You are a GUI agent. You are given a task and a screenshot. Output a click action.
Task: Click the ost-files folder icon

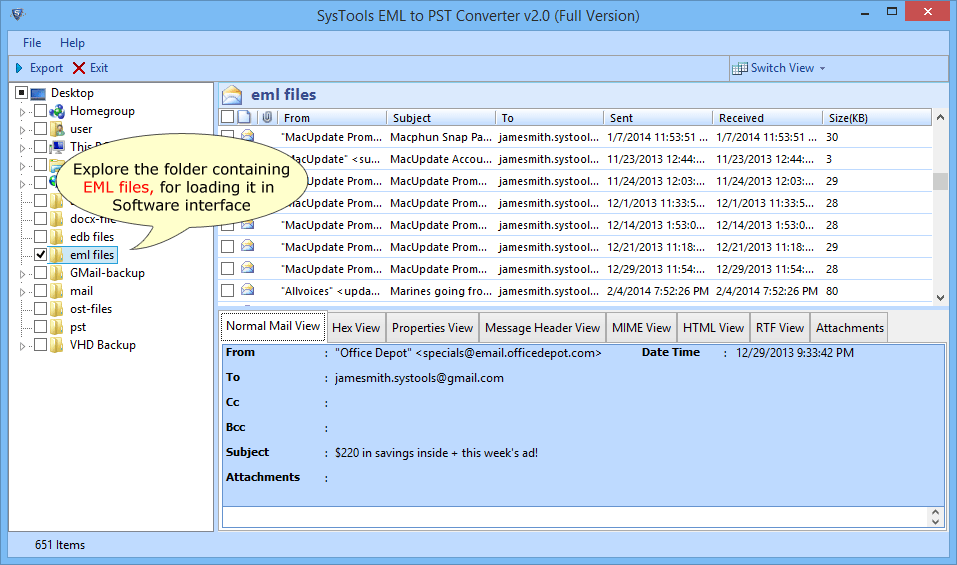tap(57, 309)
